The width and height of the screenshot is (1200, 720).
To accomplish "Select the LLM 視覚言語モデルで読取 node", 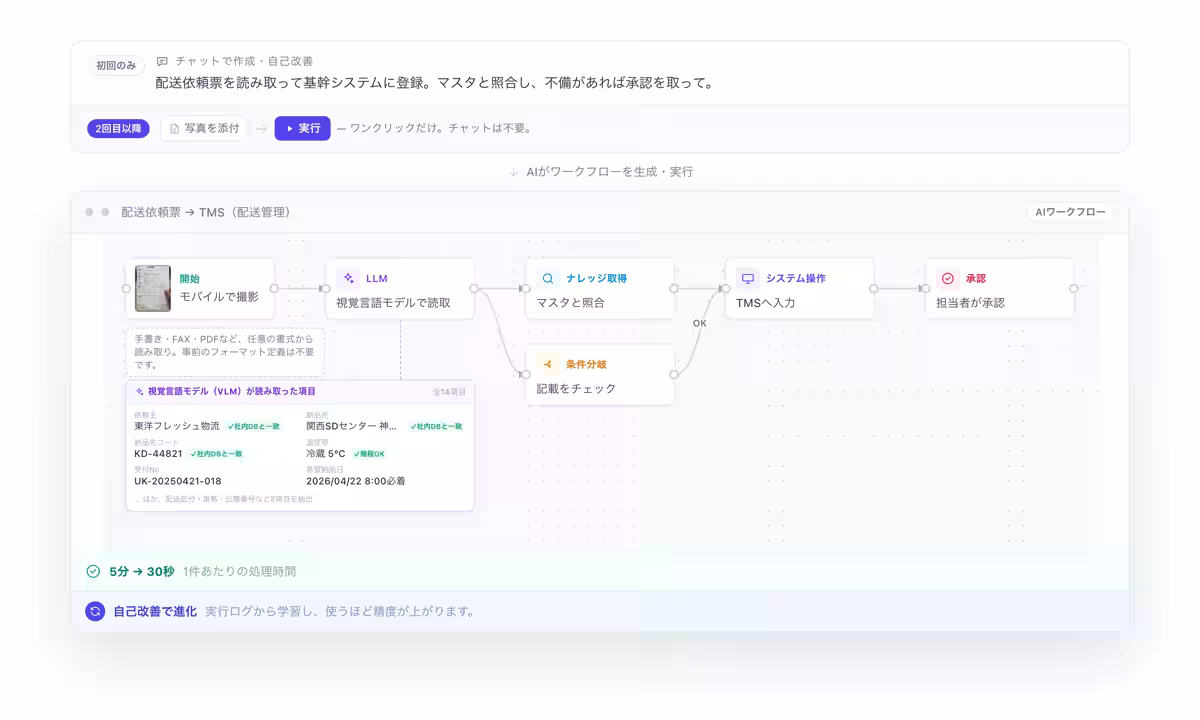I will pos(400,288).
